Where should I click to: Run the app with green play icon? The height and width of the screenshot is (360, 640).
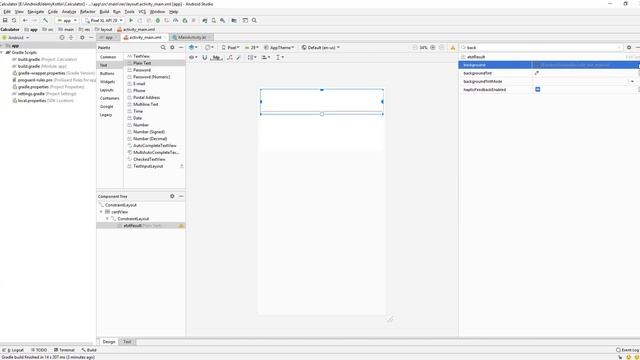tap(131, 20)
